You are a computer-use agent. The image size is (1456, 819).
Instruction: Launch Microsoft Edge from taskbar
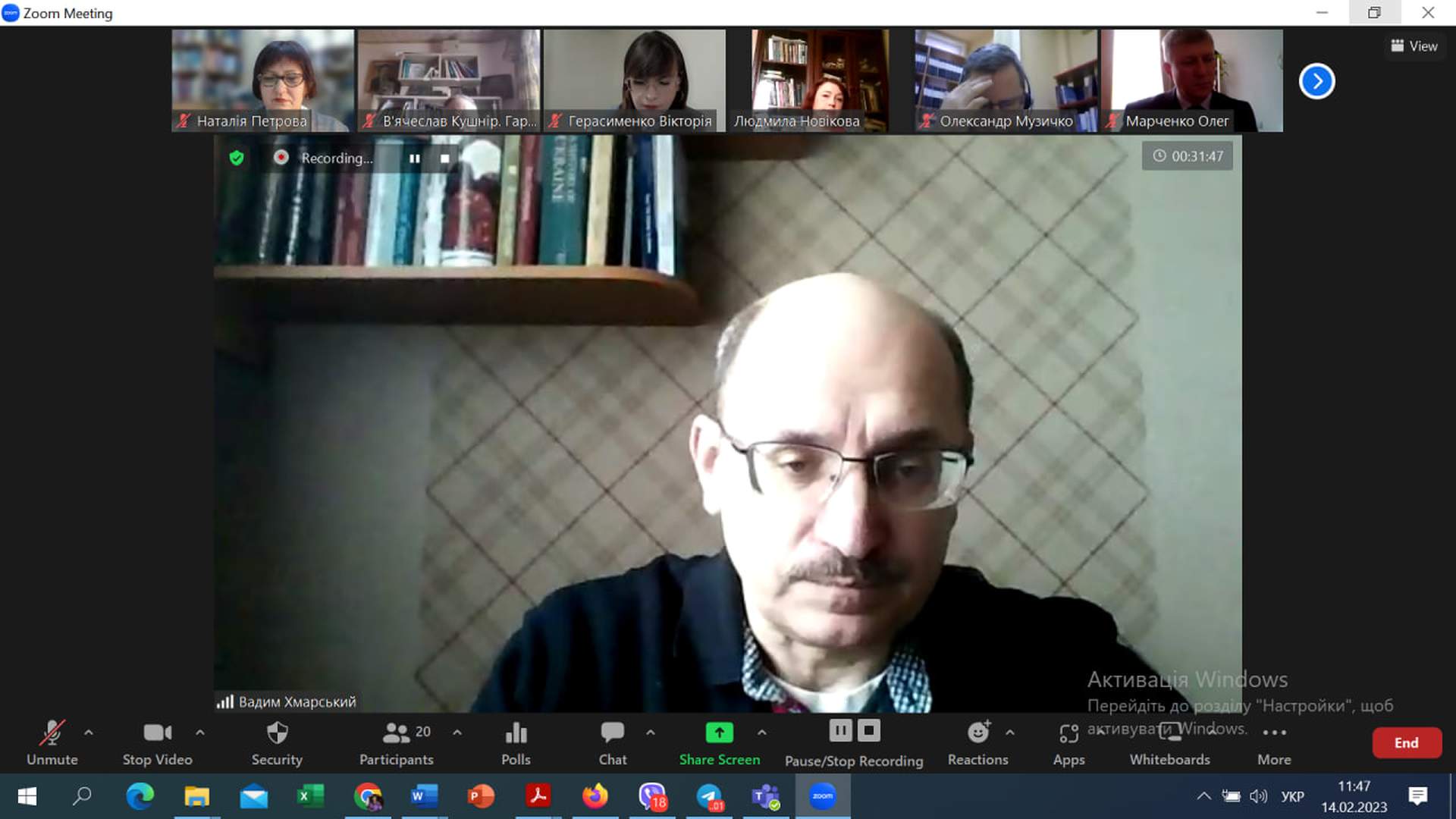pyautogui.click(x=140, y=796)
